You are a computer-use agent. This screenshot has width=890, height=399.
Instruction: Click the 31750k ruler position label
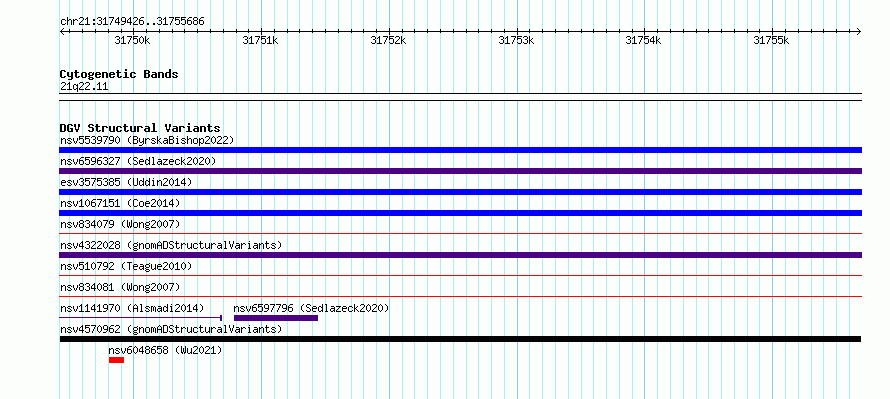pos(132,41)
